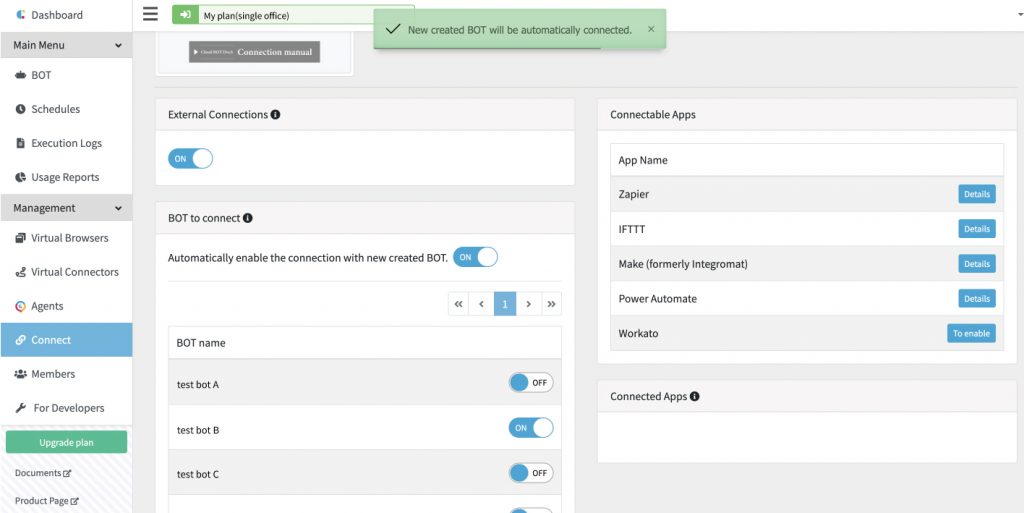Go to first page of BOT list
Viewport: 1024px width, 513px height.
click(x=458, y=304)
